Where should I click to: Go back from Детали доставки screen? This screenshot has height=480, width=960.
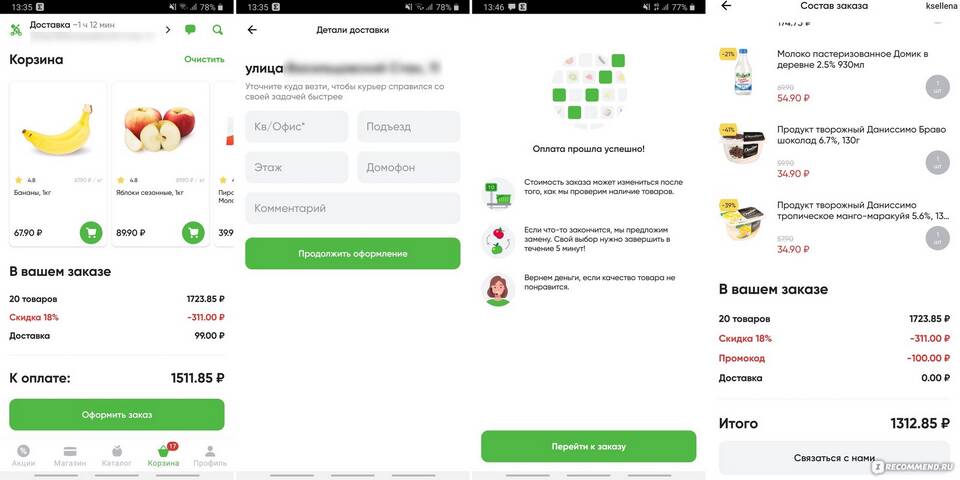point(252,30)
